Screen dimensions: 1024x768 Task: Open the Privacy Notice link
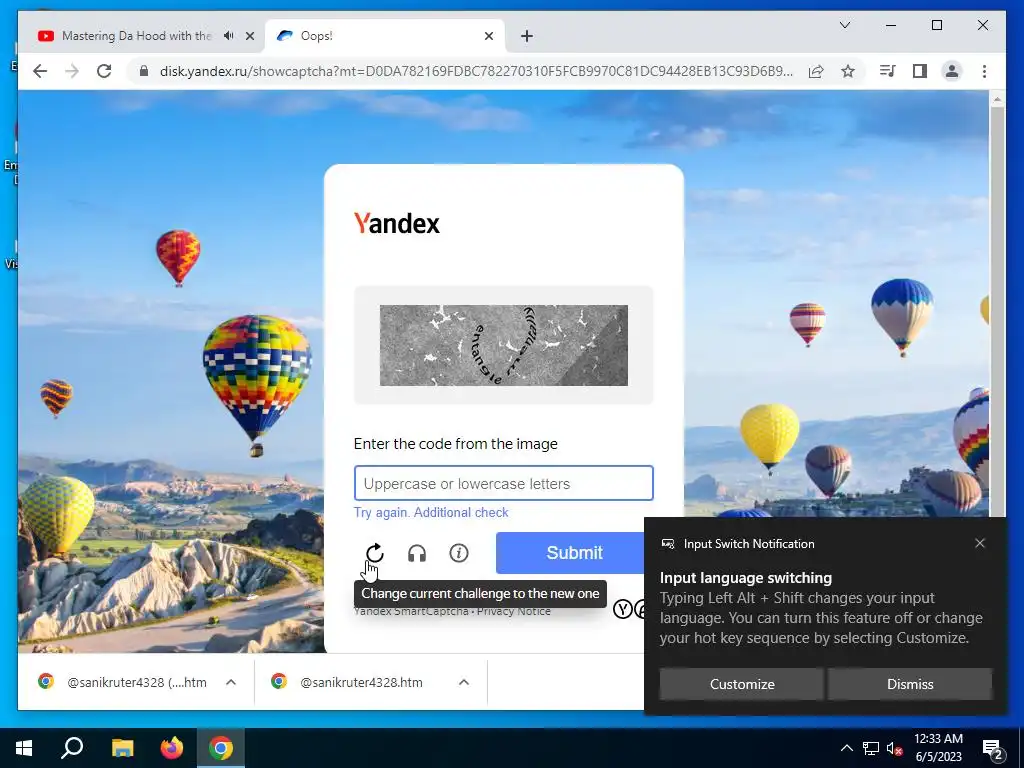pyautogui.click(x=513, y=612)
